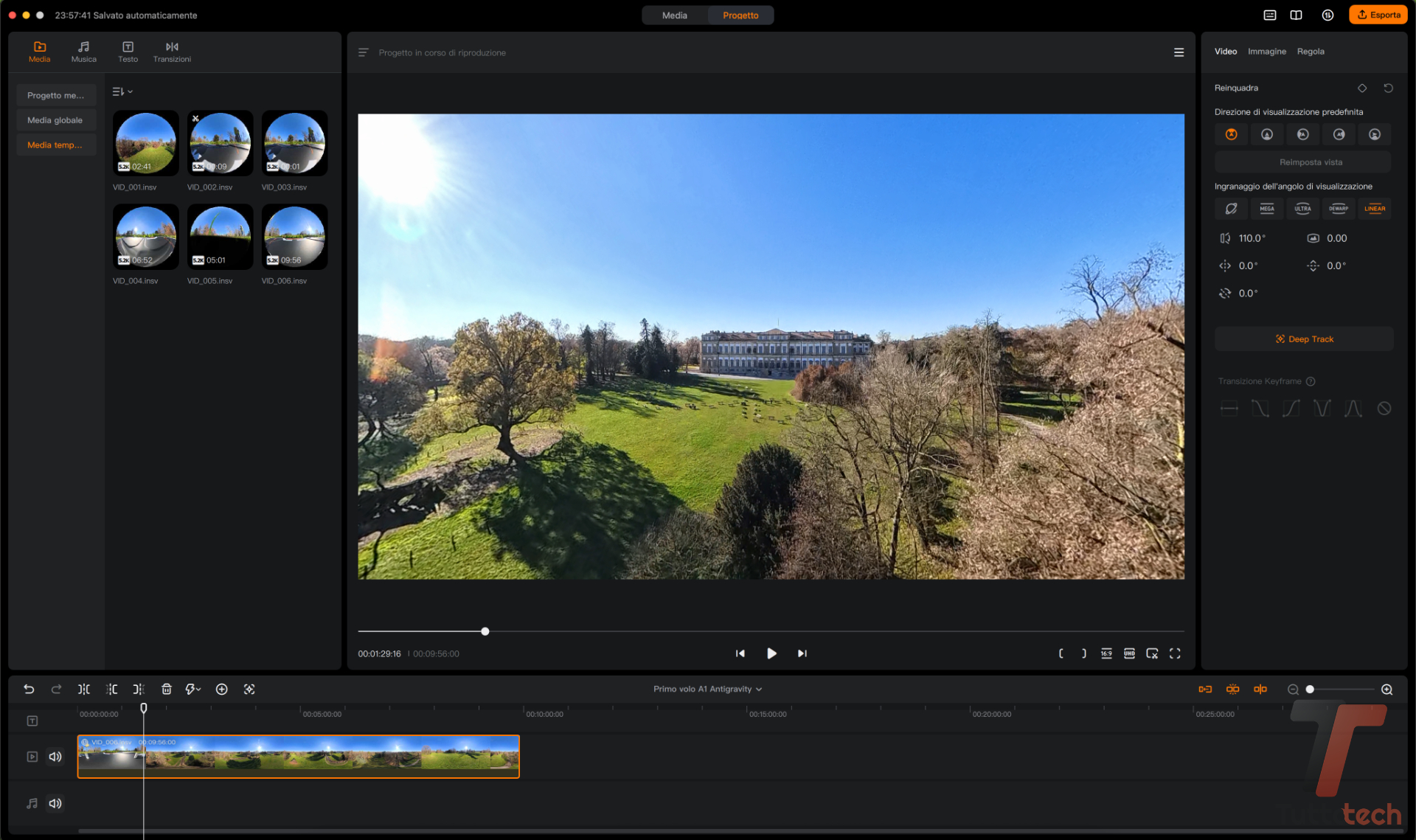The width and height of the screenshot is (1416, 840).
Task: Open the media sort order dropdown
Action: click(x=122, y=91)
